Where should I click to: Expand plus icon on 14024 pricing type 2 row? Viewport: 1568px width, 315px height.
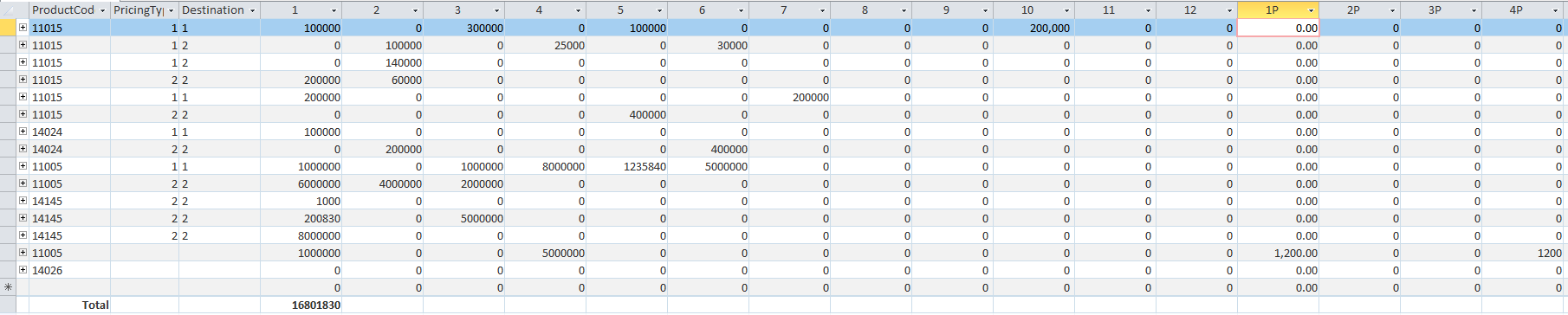coord(23,149)
